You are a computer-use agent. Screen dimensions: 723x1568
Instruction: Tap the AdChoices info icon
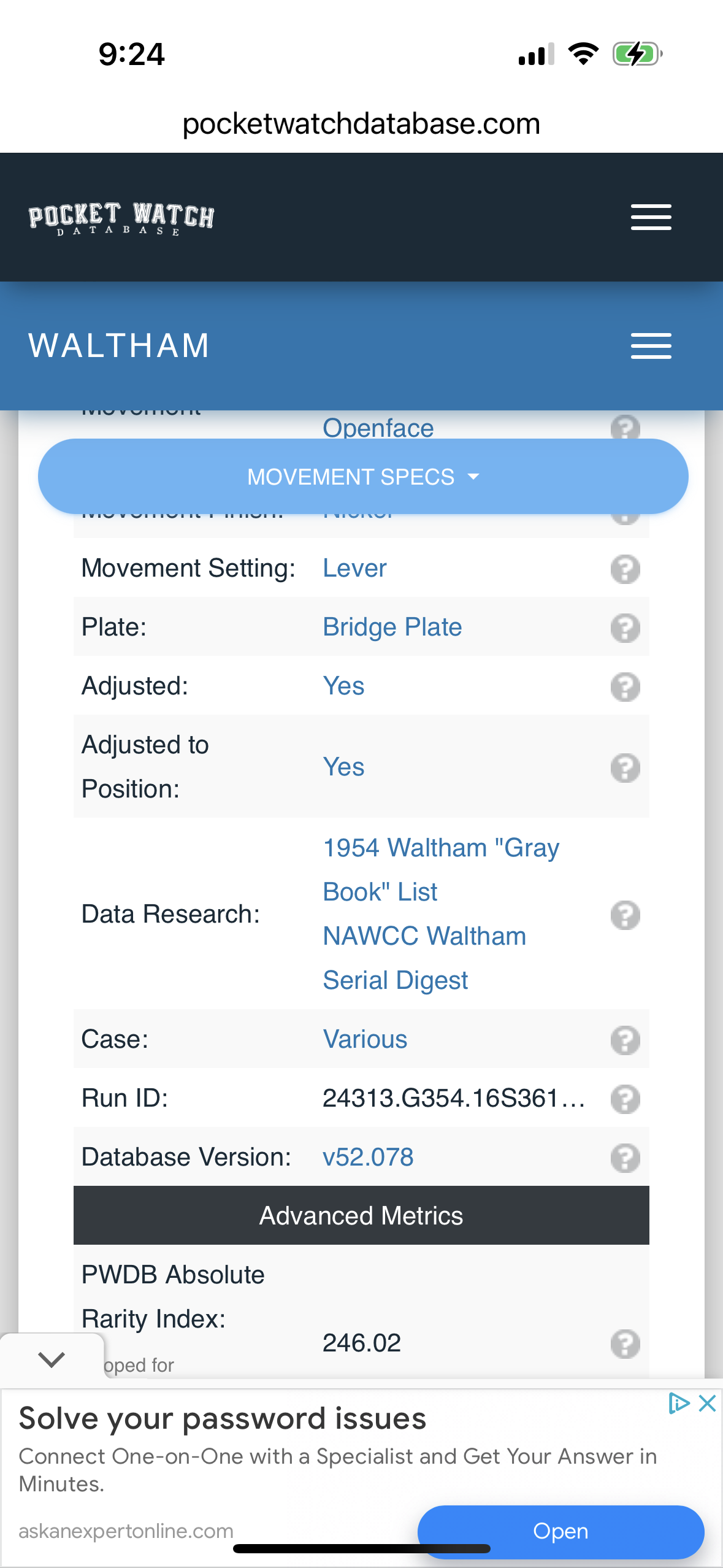click(678, 1403)
